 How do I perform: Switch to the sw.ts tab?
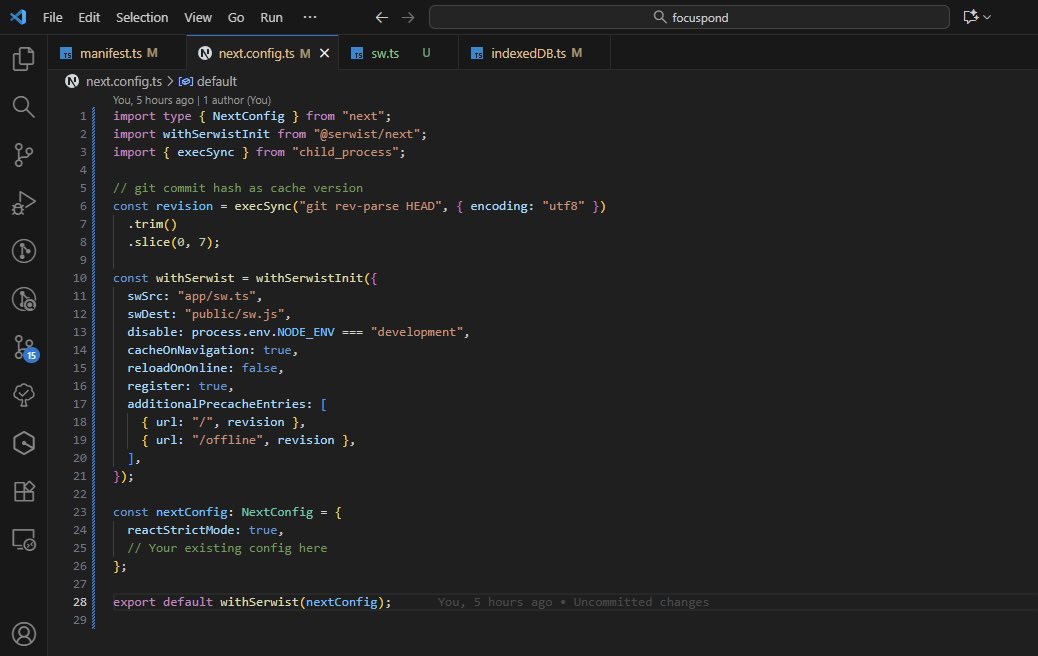point(385,52)
